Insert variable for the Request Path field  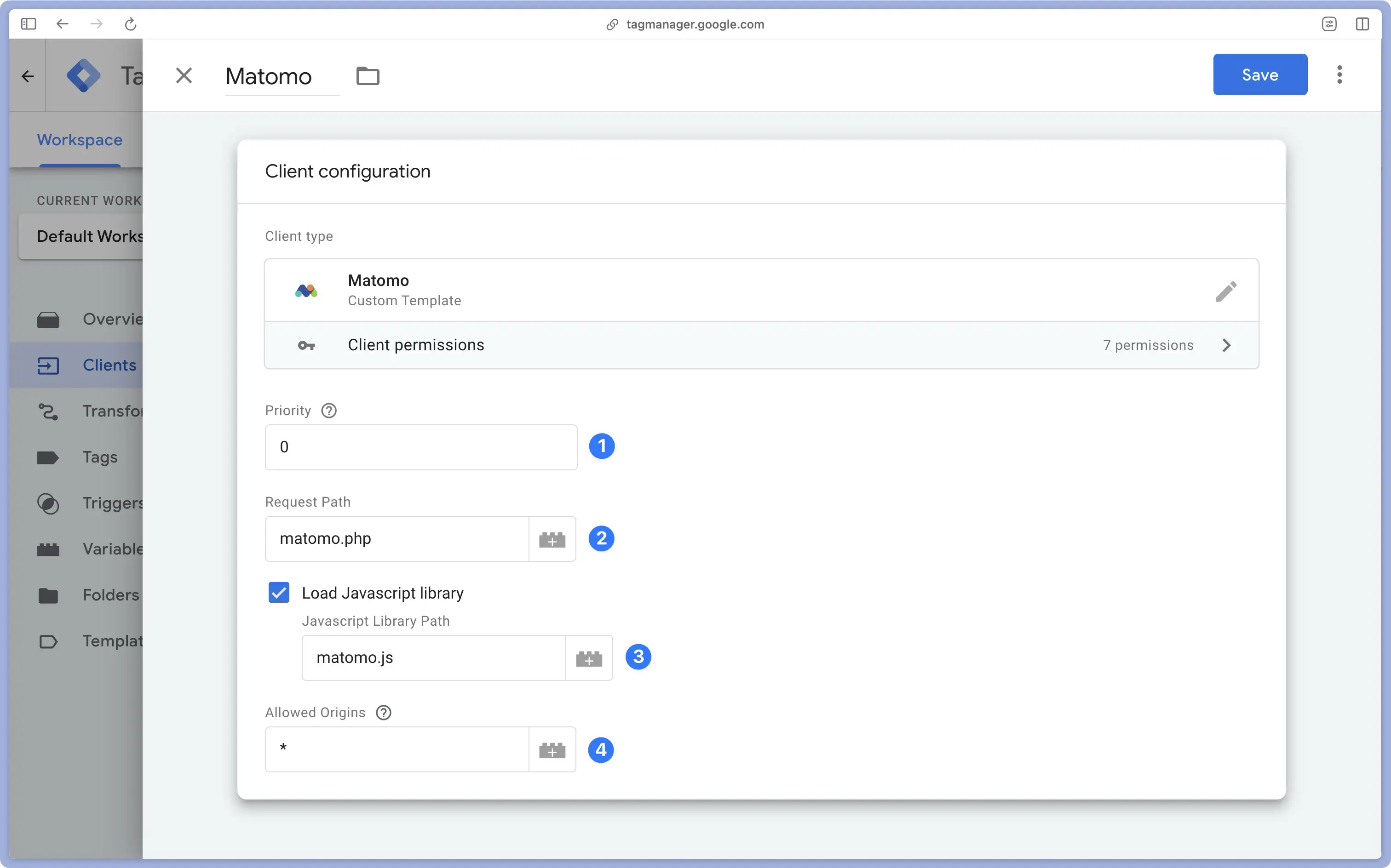point(552,538)
